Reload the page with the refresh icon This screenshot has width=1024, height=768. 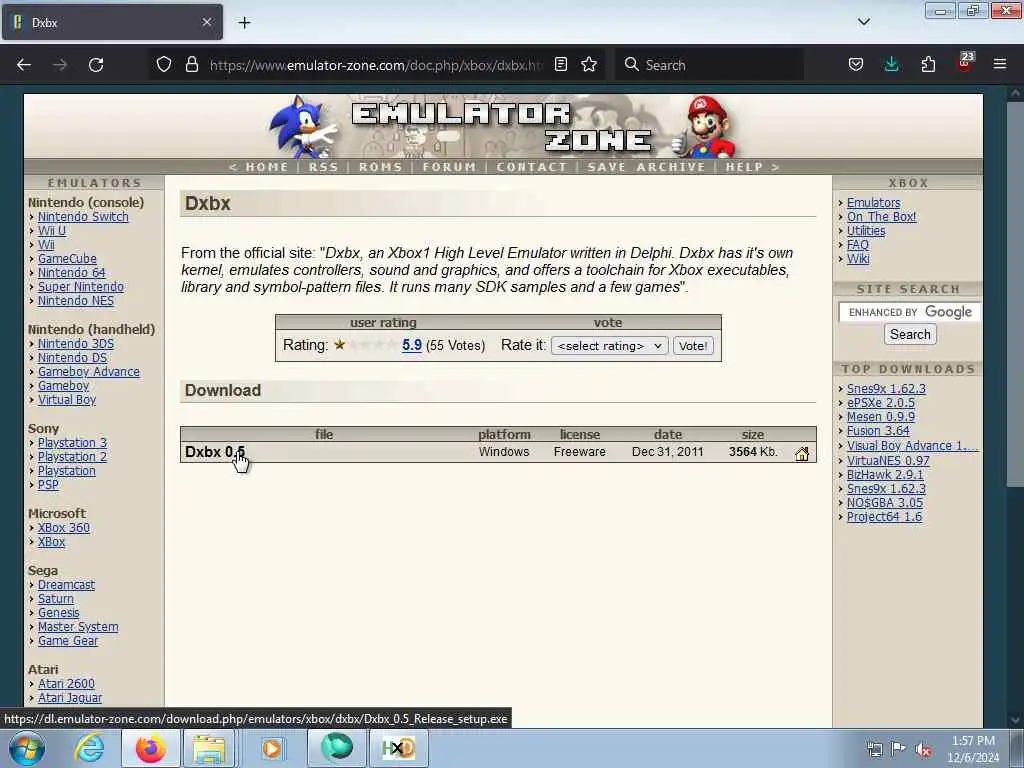pyautogui.click(x=96, y=65)
